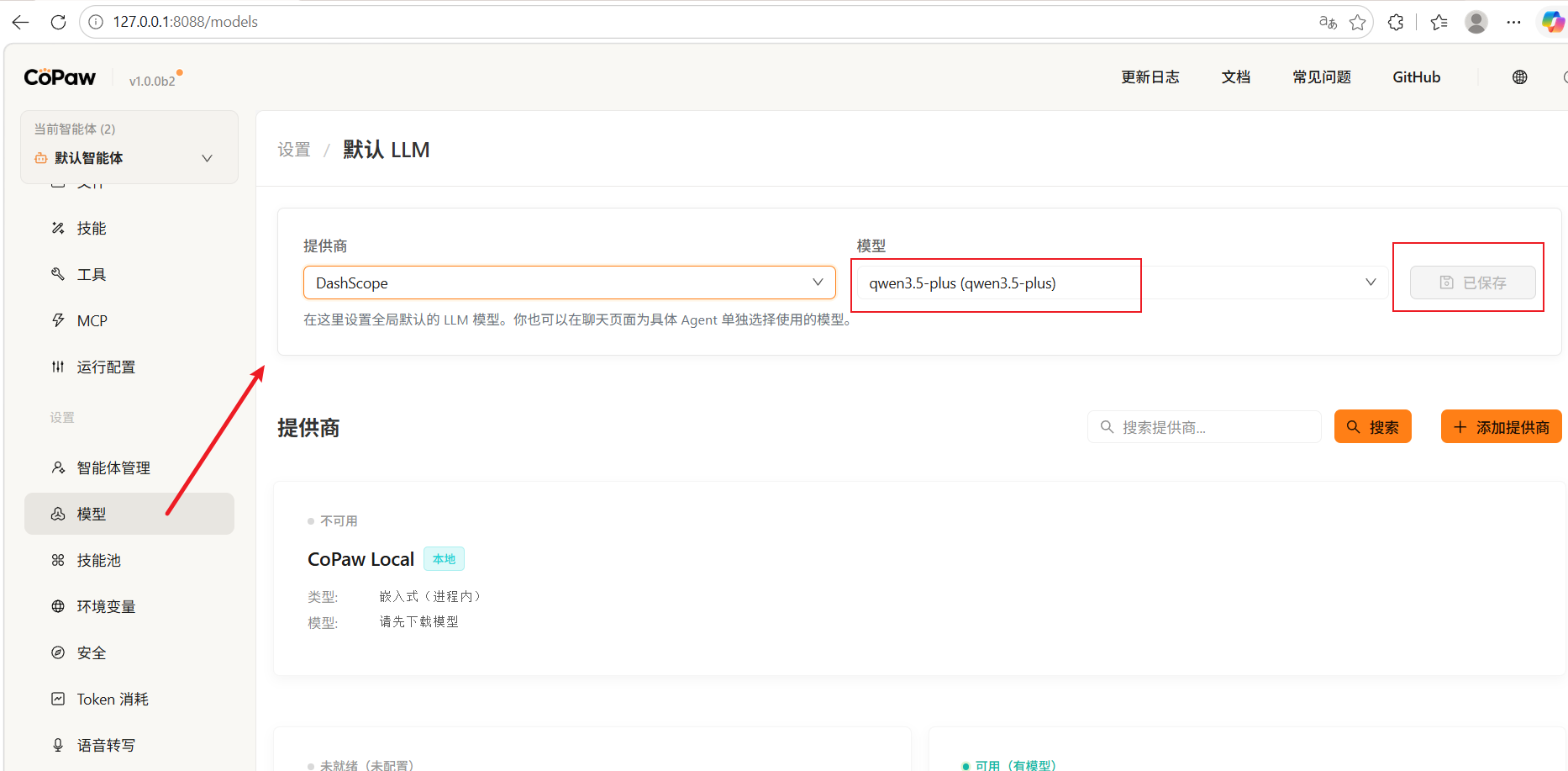Click the 设置 breadcrumb

(x=294, y=150)
